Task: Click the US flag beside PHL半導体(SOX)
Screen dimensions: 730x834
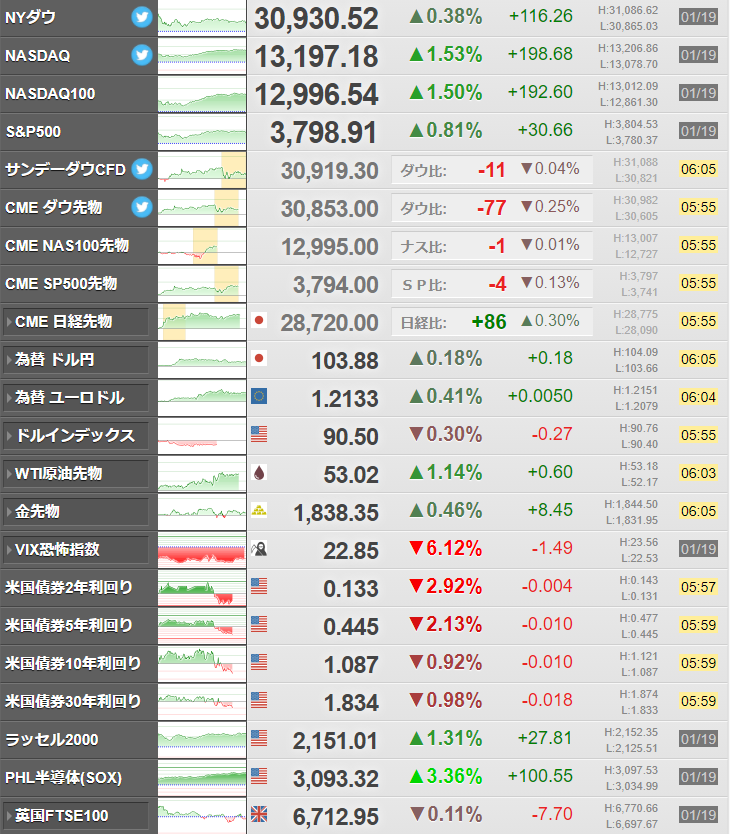Action: coord(259,777)
